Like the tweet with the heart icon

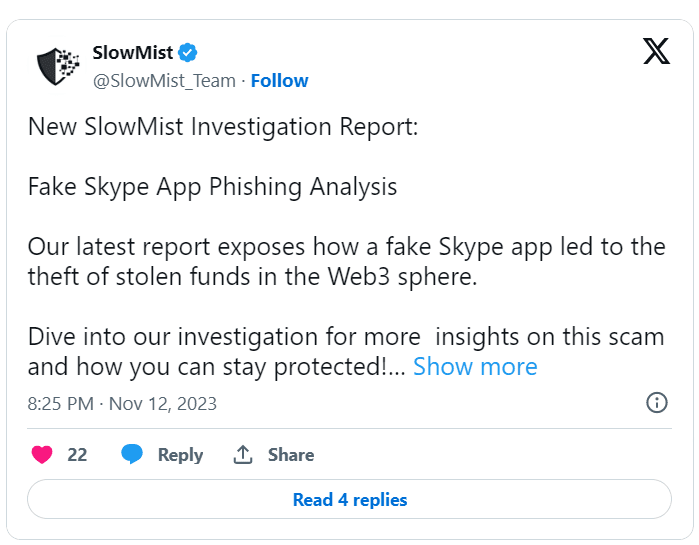[x=42, y=455]
